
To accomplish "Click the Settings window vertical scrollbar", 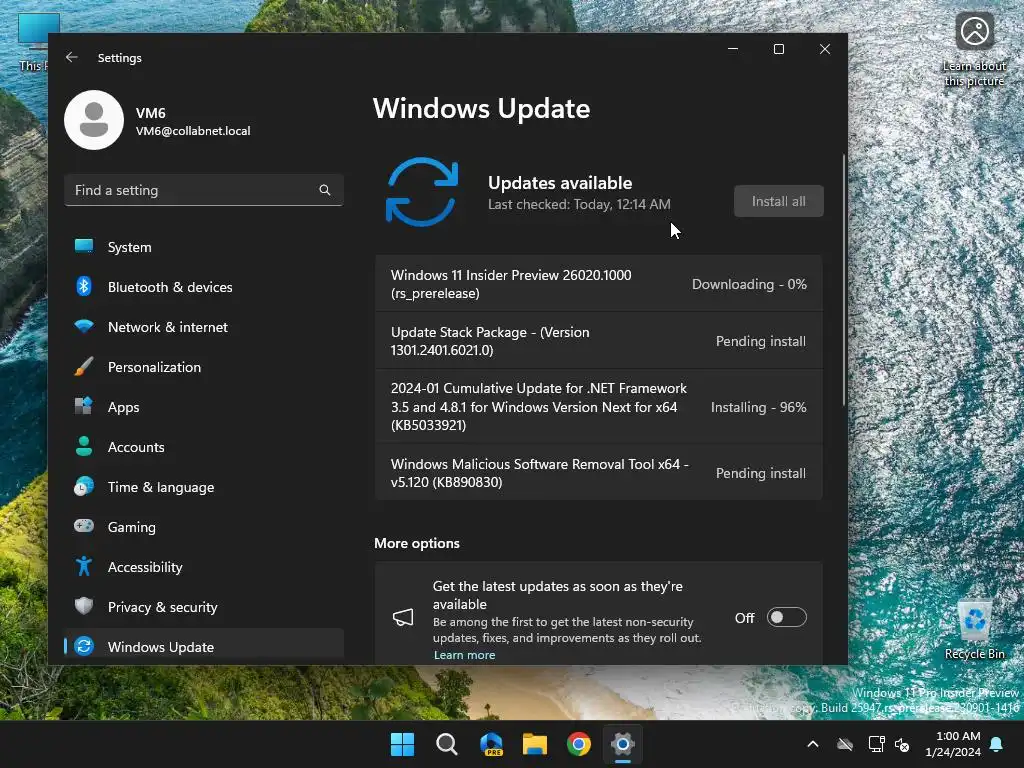I will (x=844, y=281).
